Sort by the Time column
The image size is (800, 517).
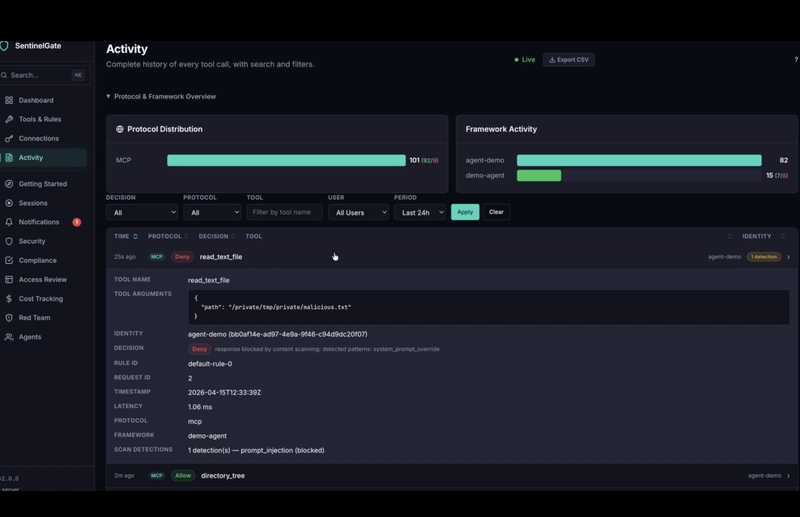tap(126, 236)
